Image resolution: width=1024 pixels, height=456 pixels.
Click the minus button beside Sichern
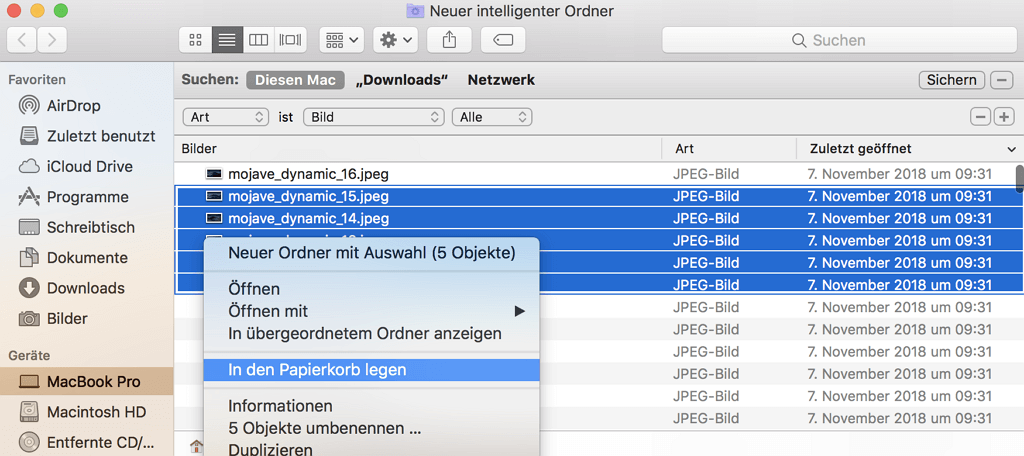click(x=1002, y=80)
